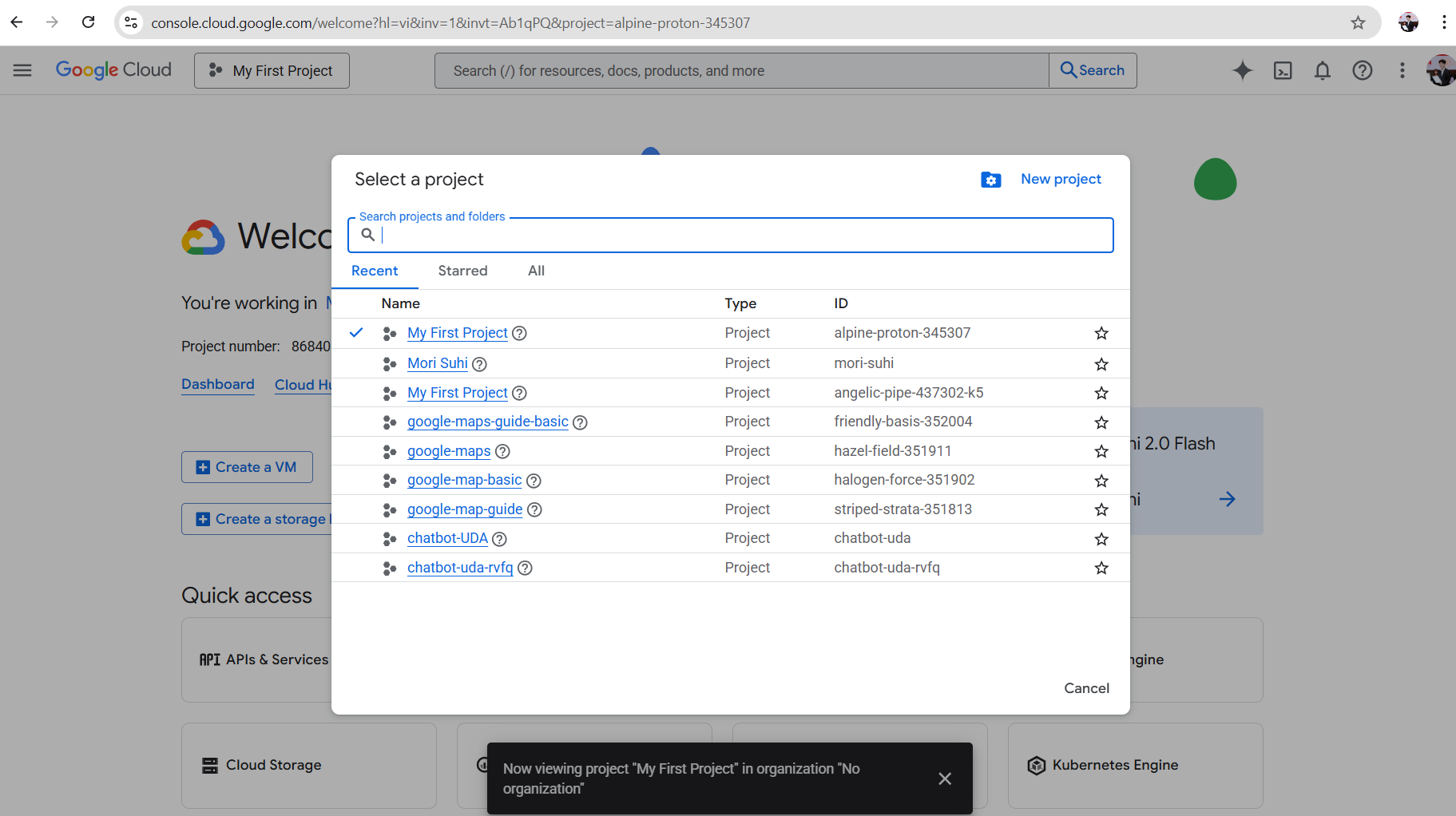Click New project link
Screen dimensions: 1456x816
1061,179
